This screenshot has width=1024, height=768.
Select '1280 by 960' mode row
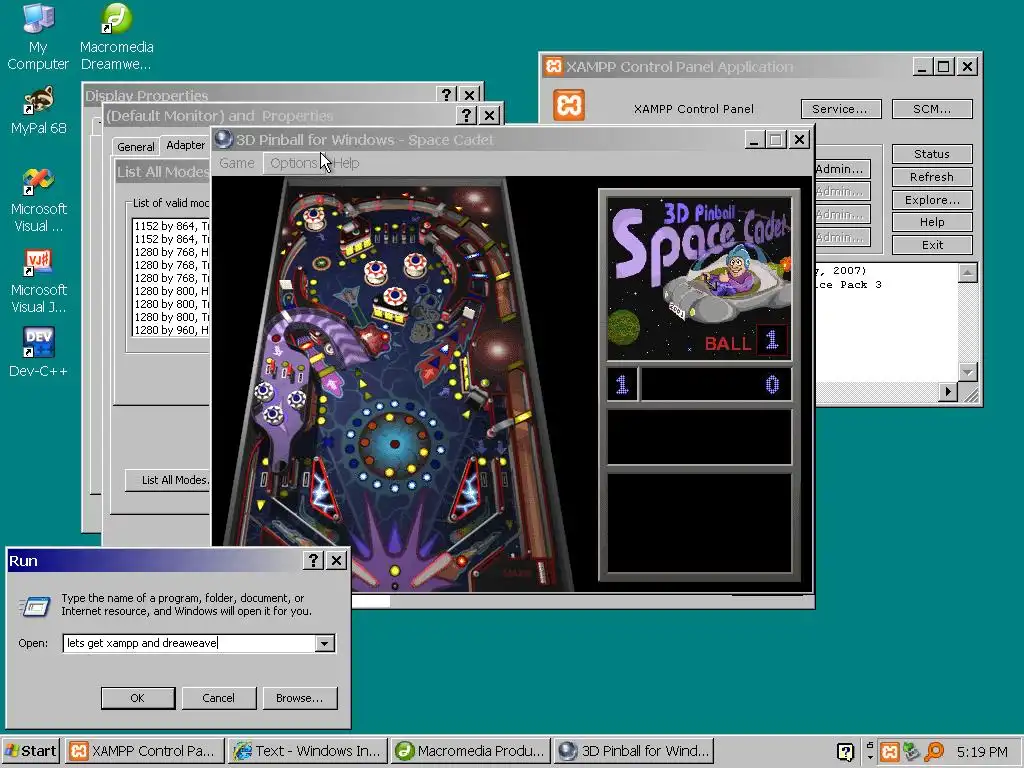click(171, 330)
